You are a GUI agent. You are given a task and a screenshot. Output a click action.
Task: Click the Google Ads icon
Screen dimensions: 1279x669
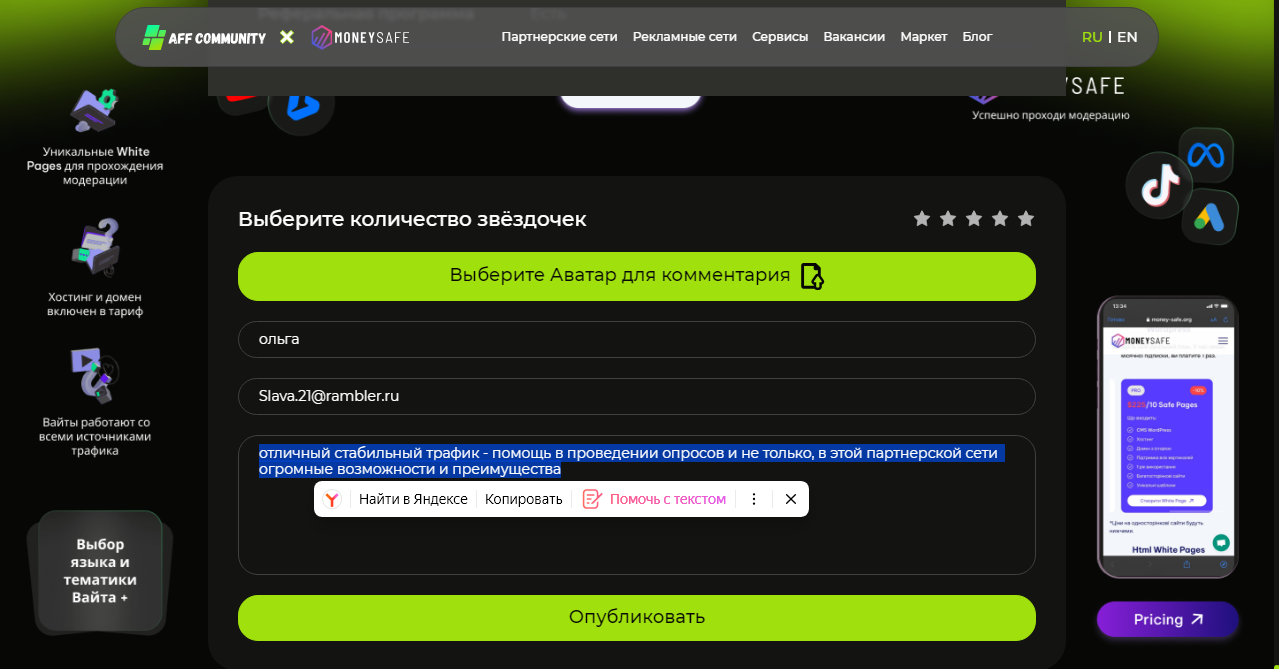pos(1209,218)
